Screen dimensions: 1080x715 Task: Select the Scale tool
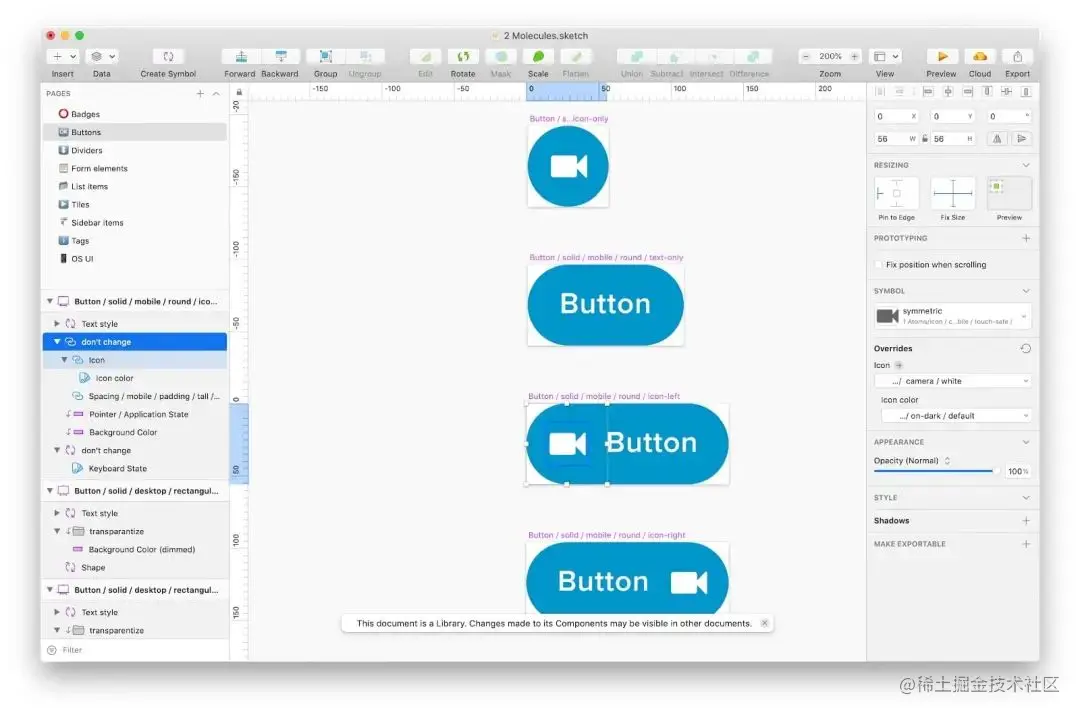[x=538, y=56]
